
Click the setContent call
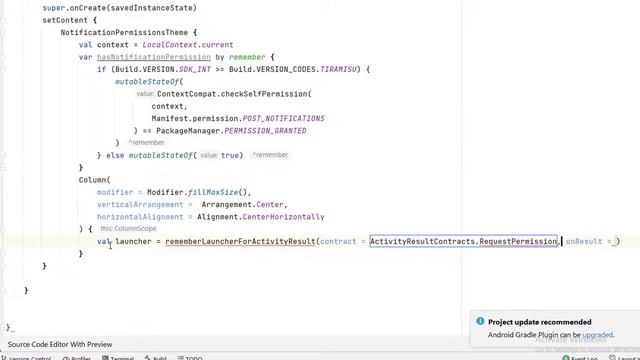coord(65,20)
